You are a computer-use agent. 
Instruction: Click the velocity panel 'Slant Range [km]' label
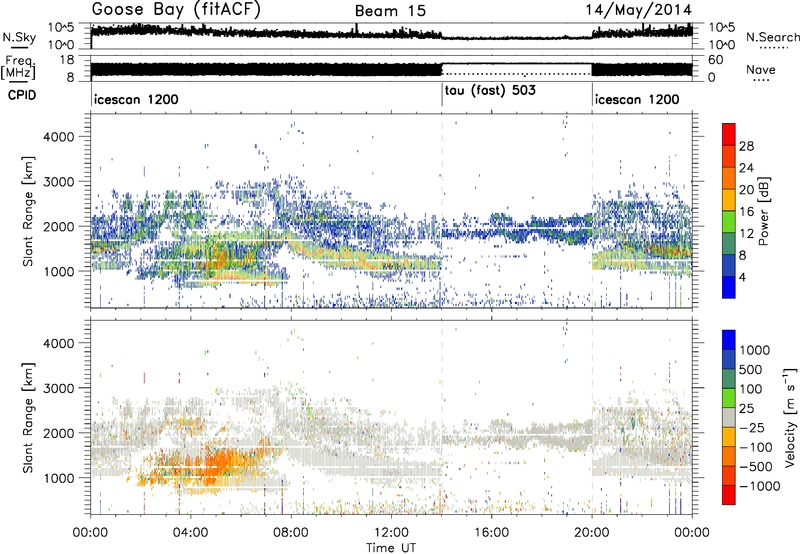click(x=28, y=417)
